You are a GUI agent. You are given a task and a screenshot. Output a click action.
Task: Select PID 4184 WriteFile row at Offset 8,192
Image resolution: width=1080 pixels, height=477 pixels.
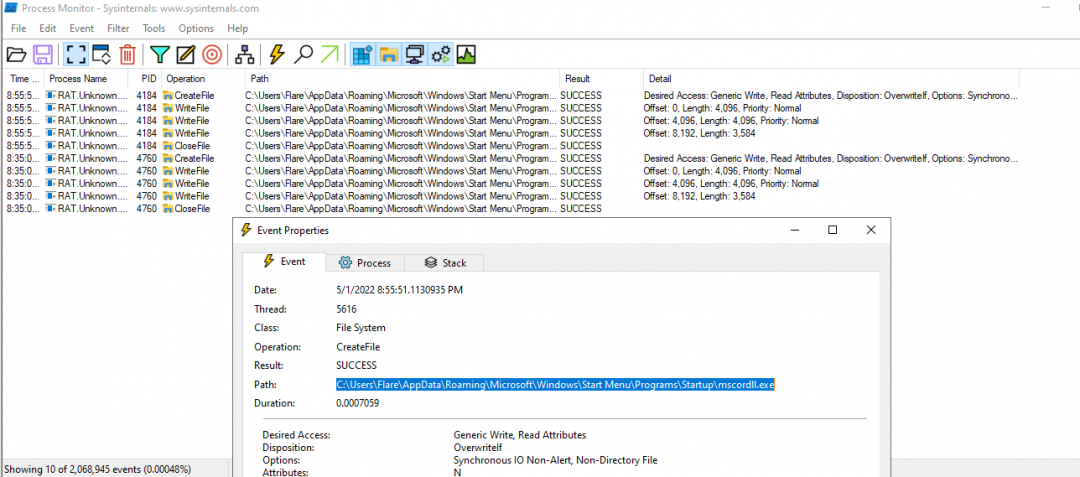pos(512,133)
